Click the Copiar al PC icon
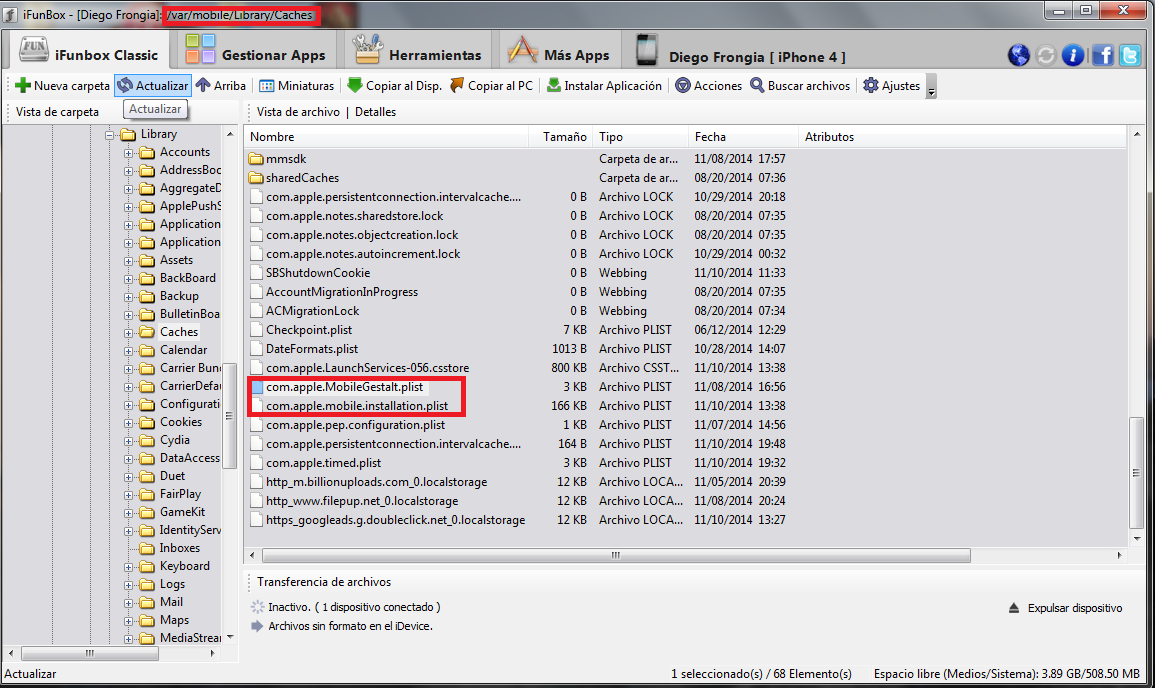This screenshot has height=688, width=1155. [457, 86]
